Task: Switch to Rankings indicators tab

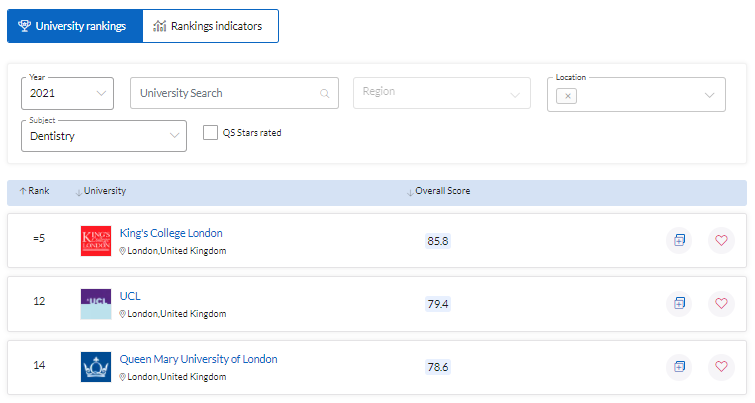Action: coord(210,26)
